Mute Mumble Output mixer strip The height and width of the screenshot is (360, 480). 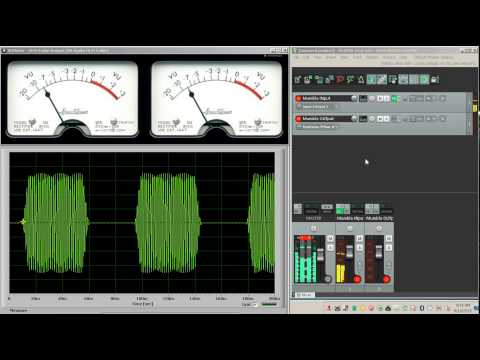coord(389,238)
